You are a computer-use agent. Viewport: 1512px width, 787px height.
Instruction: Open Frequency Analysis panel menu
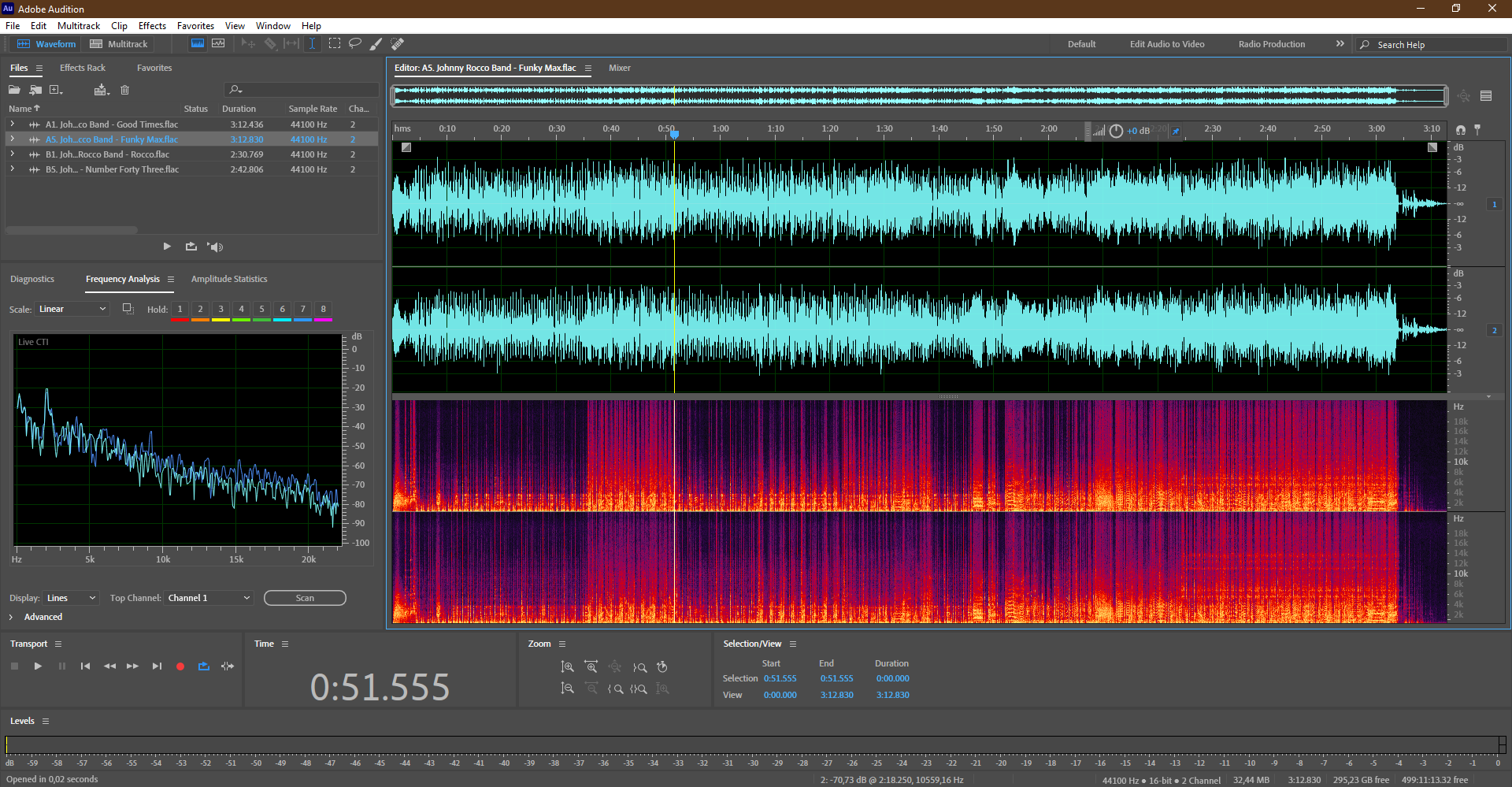tap(171, 279)
